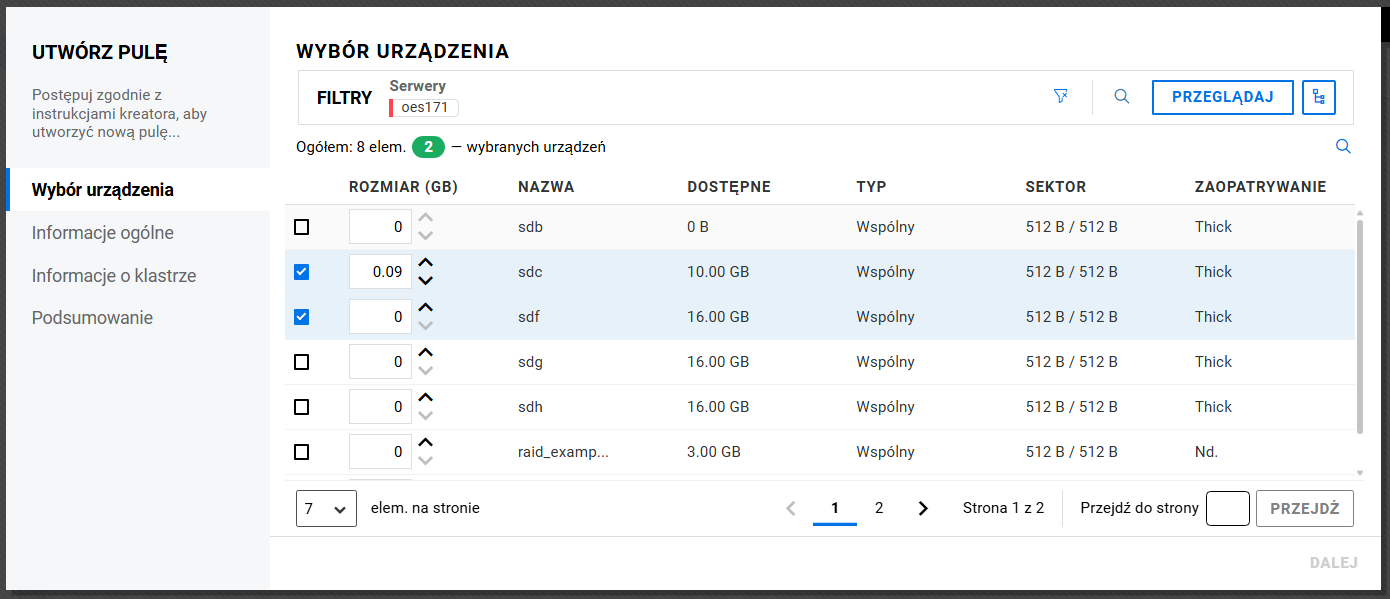The width and height of the screenshot is (1390, 599).
Task: Decrease size for sdc with down arrow
Action: [x=426, y=281]
